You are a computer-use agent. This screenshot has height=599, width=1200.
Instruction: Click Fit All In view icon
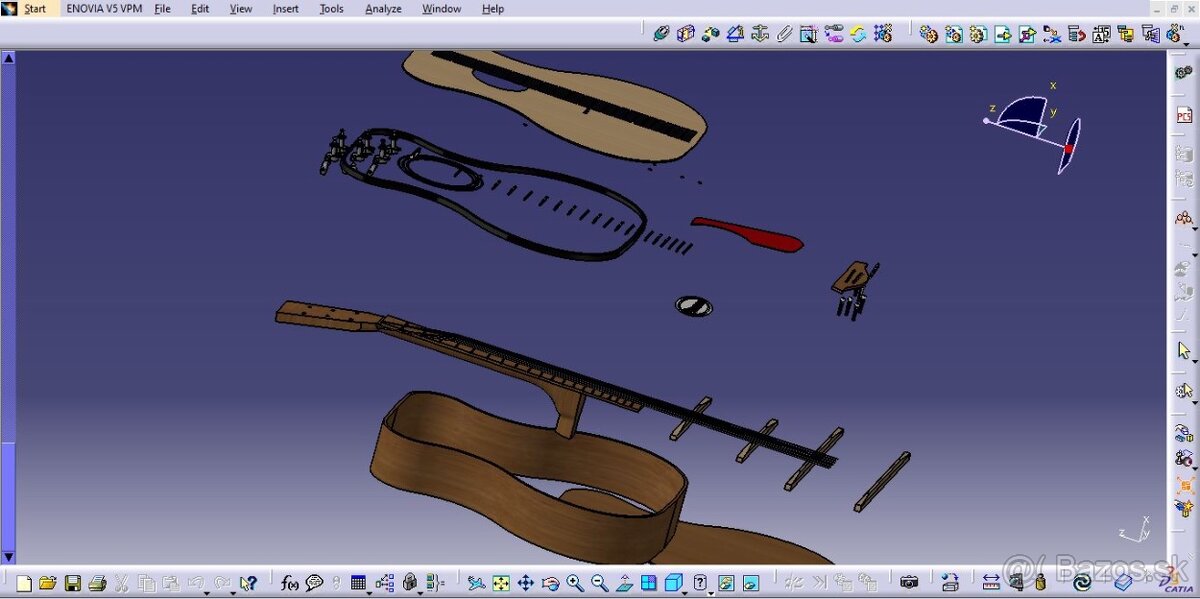(501, 583)
